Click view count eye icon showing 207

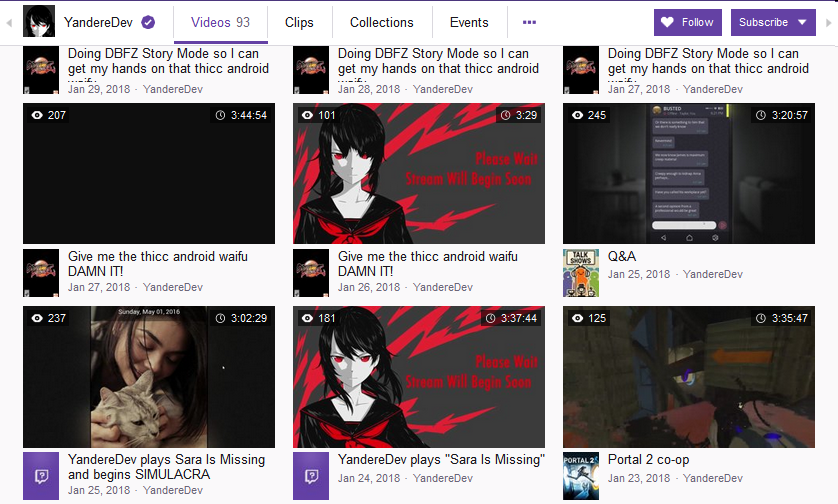point(37,115)
